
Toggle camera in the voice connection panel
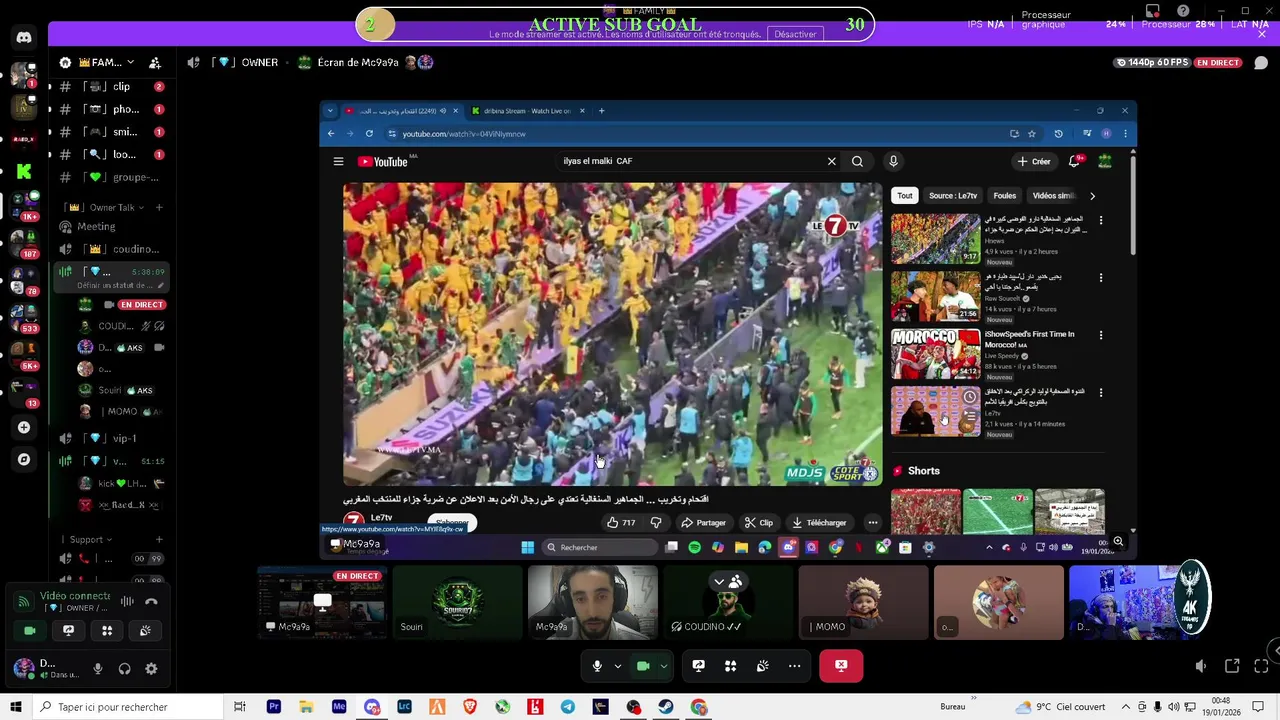29,630
